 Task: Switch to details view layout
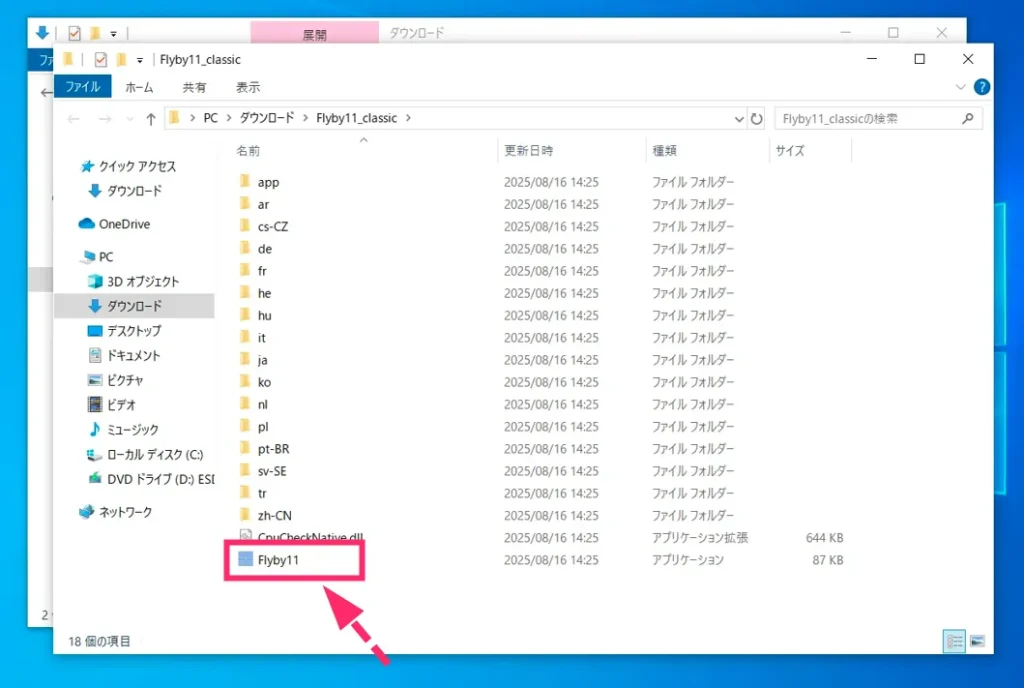(954, 641)
